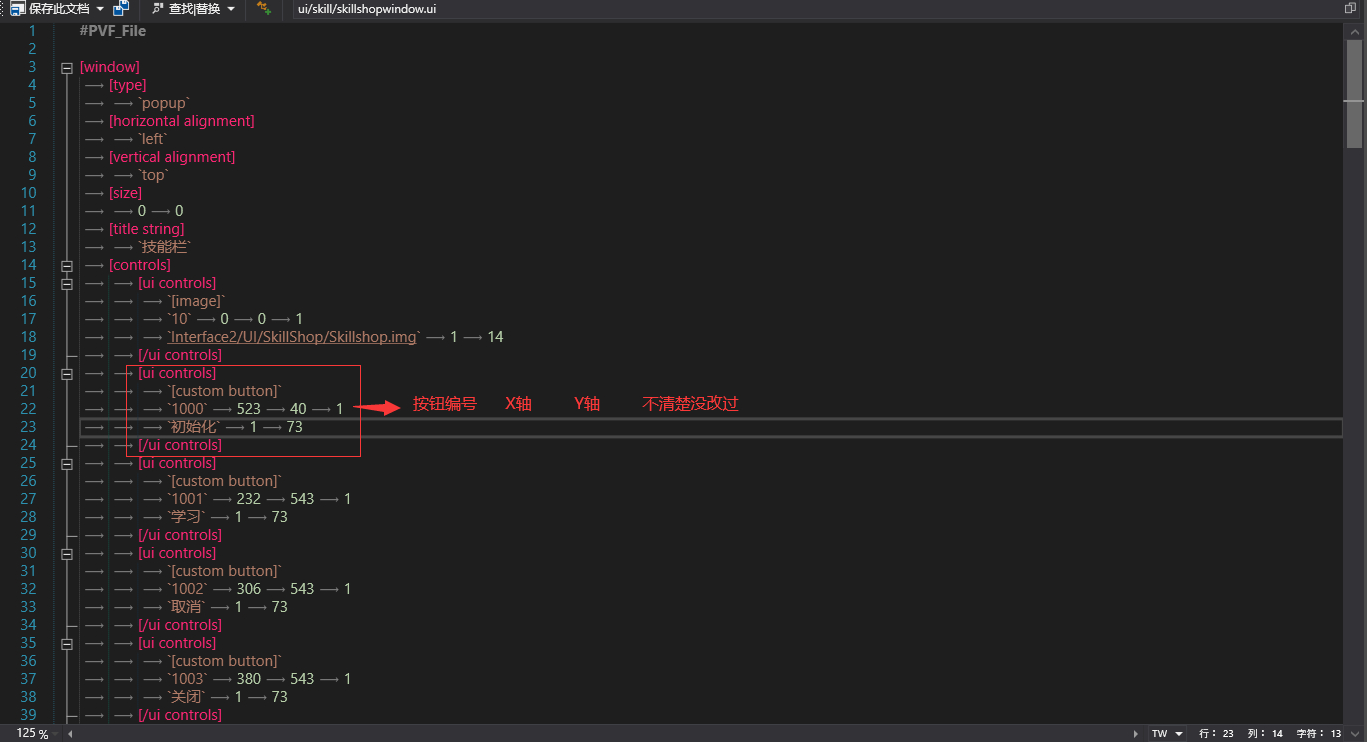Click value 232 on line 27
Viewport: 1367px width, 742px height.
click(x=249, y=499)
